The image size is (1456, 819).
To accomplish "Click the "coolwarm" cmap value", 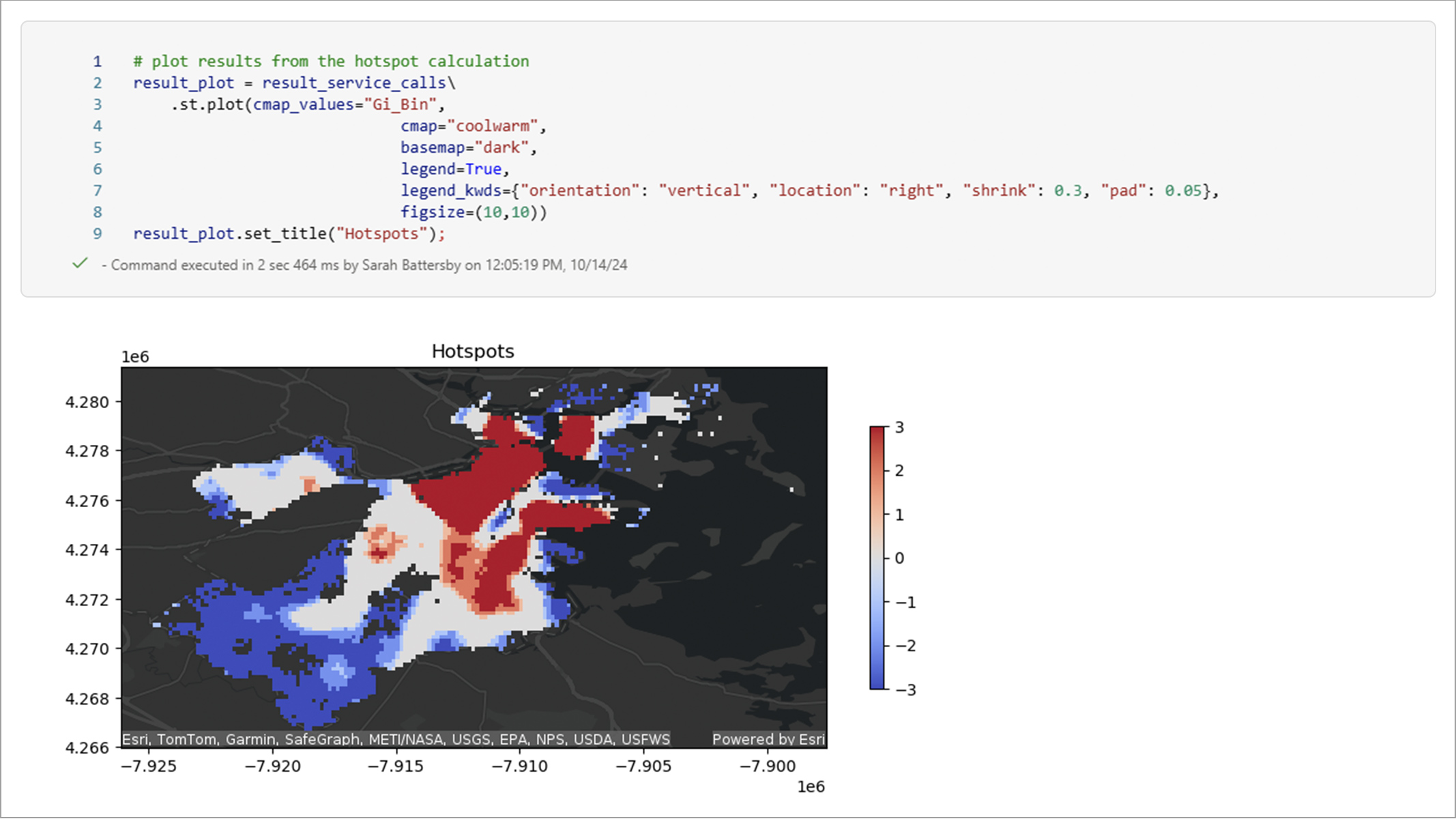I will [x=493, y=126].
